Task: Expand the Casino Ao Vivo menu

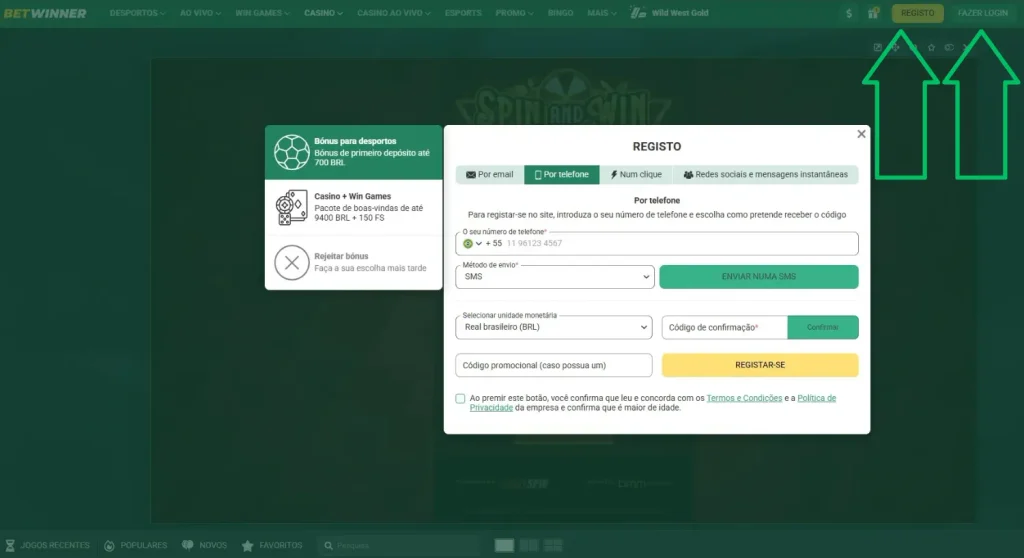Action: coord(393,13)
